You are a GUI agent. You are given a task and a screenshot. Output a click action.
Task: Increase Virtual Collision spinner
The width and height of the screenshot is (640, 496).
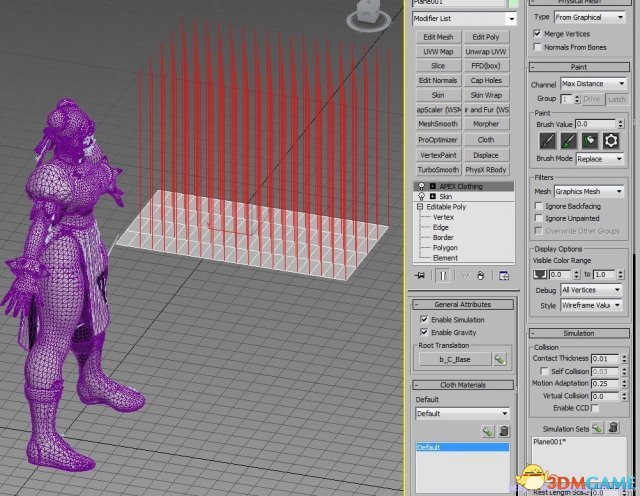(x=624, y=394)
